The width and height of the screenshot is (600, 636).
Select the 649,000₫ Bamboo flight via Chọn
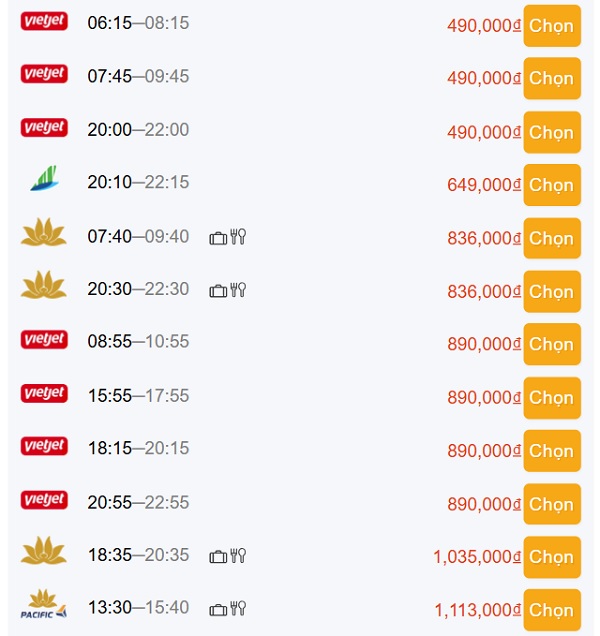pos(551,185)
